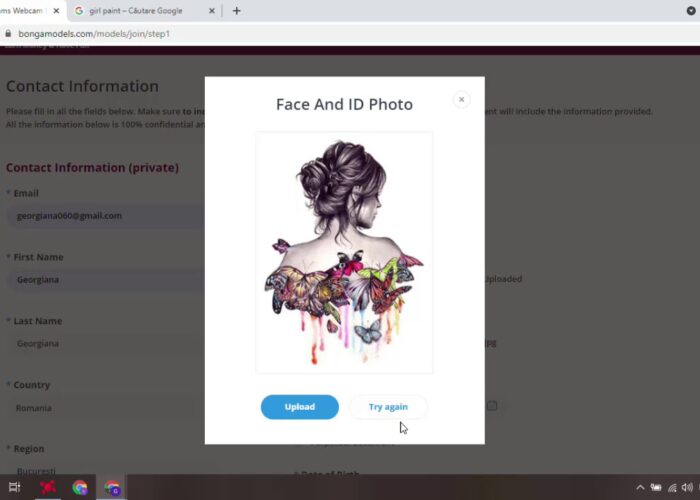Click the First Name field
The height and width of the screenshot is (500, 700).
coord(106,279)
